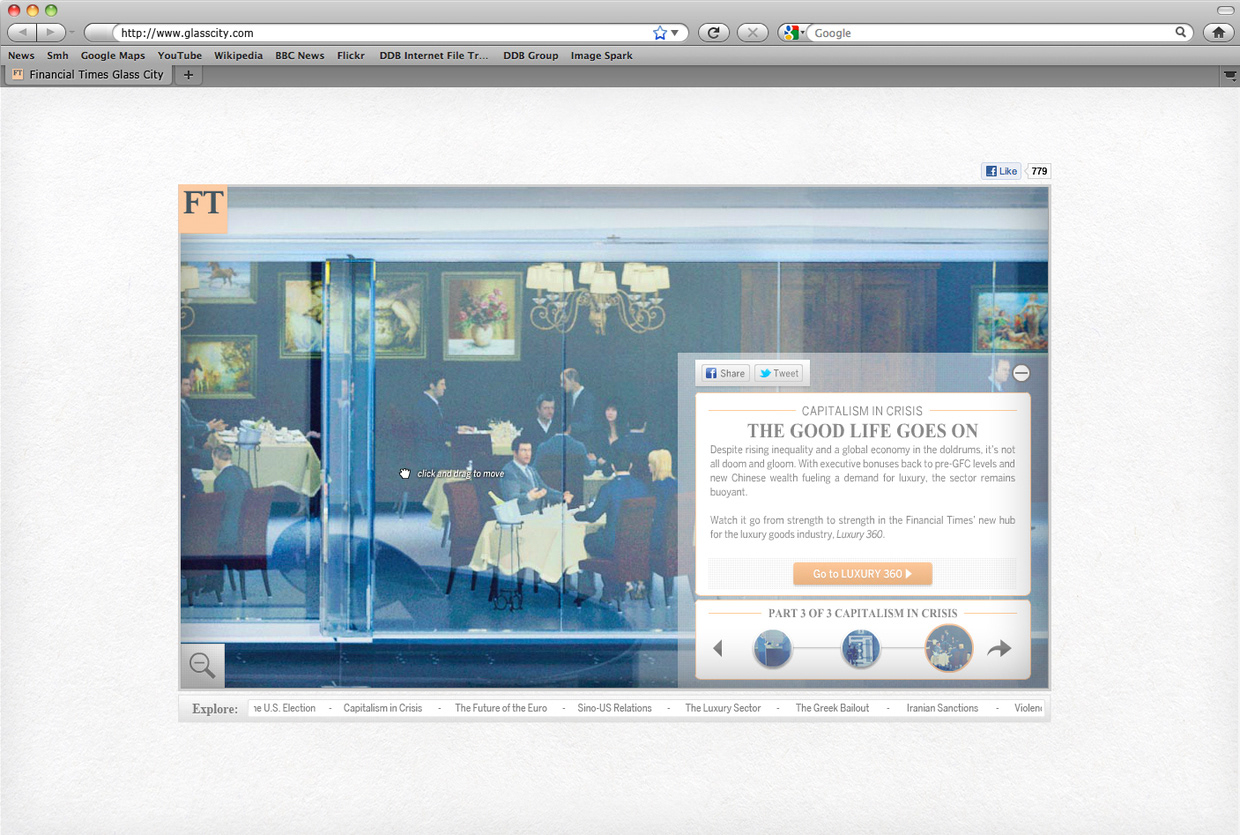This screenshot has width=1240, height=835.
Task: Open the Image Spark bookmark
Action: (x=602, y=56)
